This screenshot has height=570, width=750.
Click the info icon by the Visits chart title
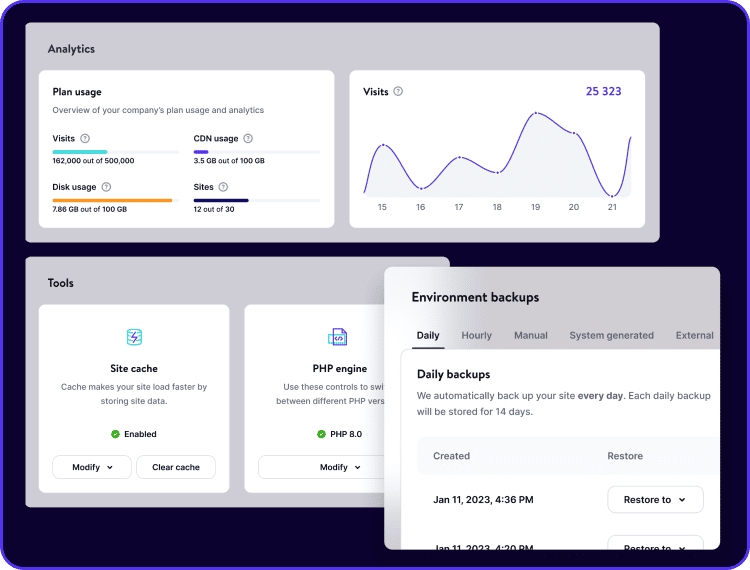398,92
